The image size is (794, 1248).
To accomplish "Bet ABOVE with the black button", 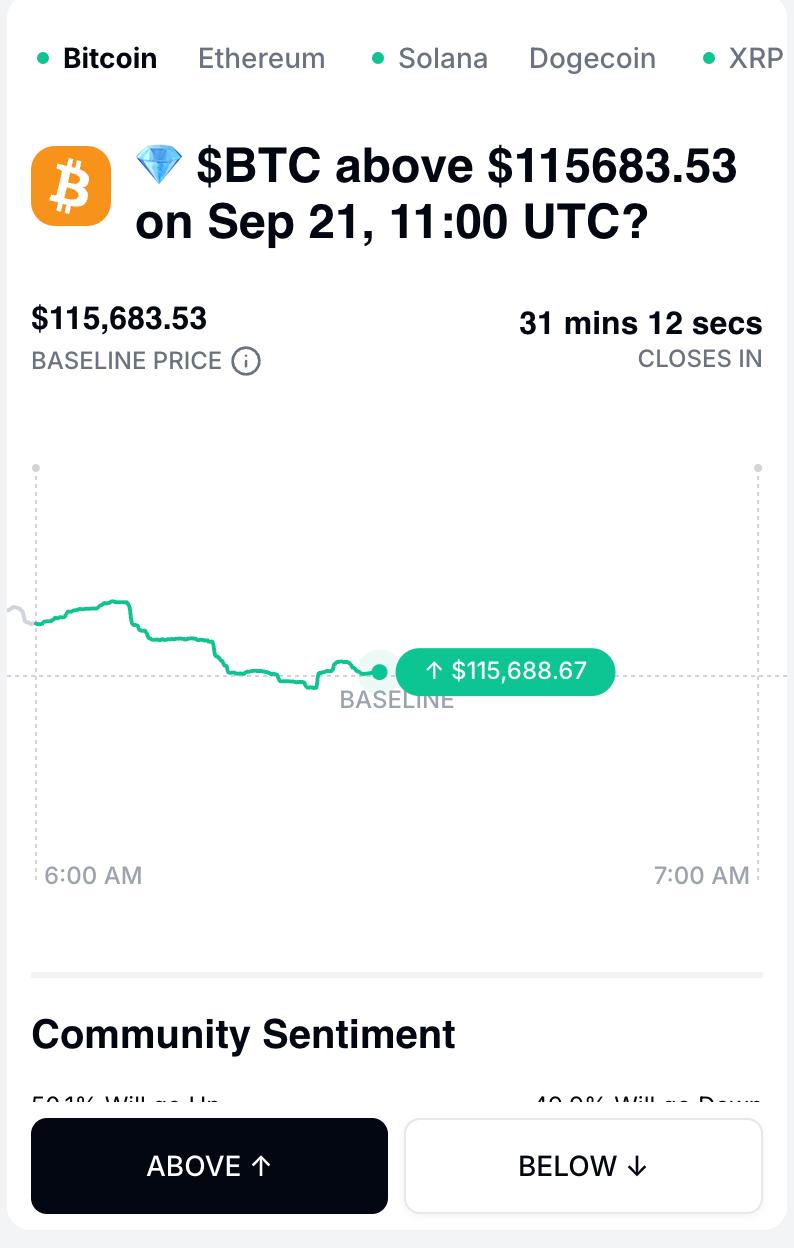I will pos(209,1166).
